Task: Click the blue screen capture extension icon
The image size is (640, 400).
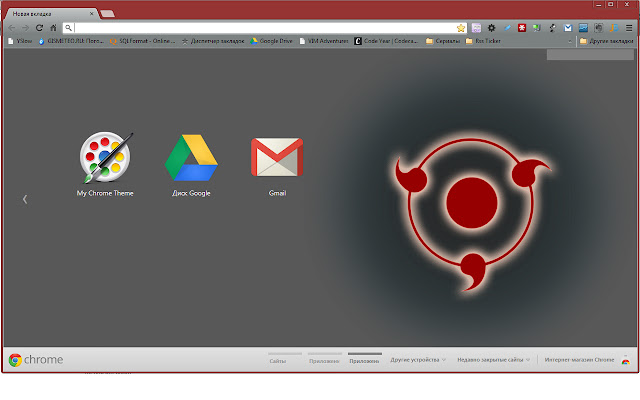Action: (583, 28)
